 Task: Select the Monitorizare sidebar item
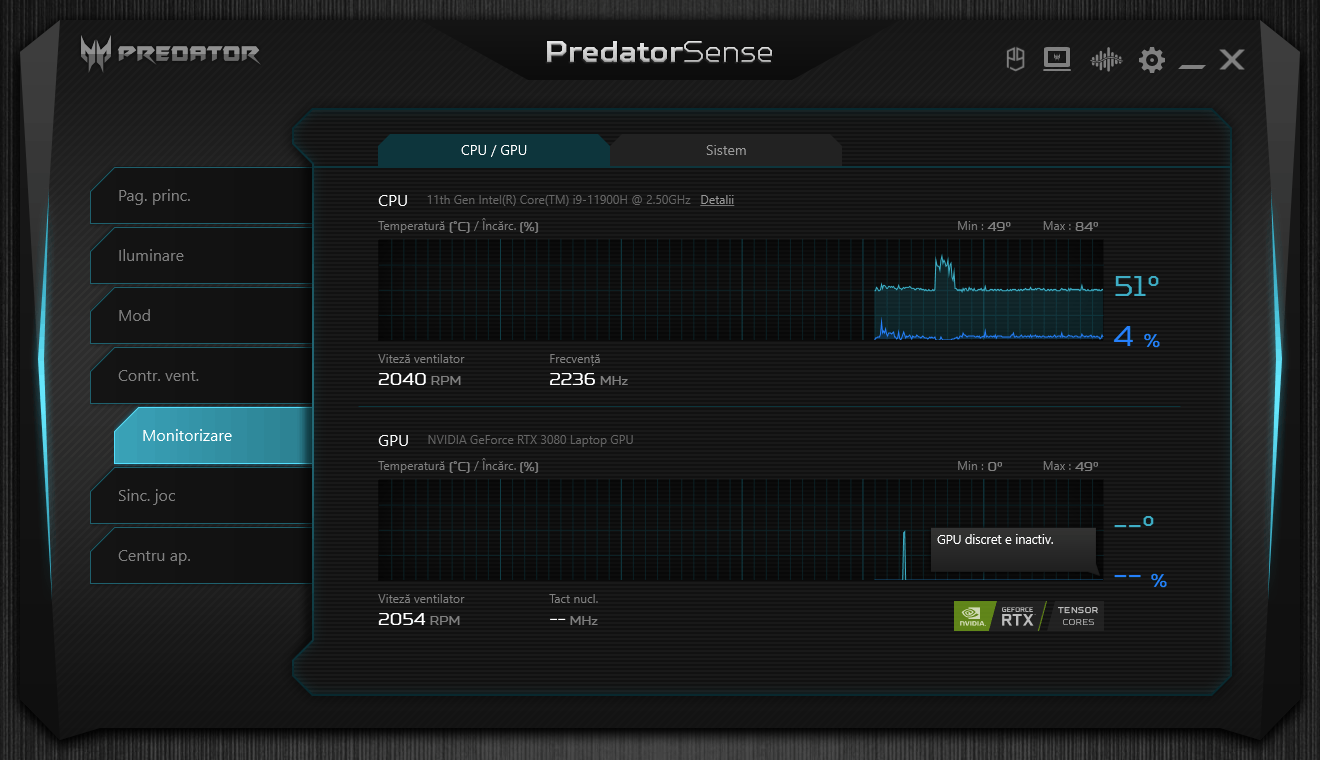pos(213,436)
